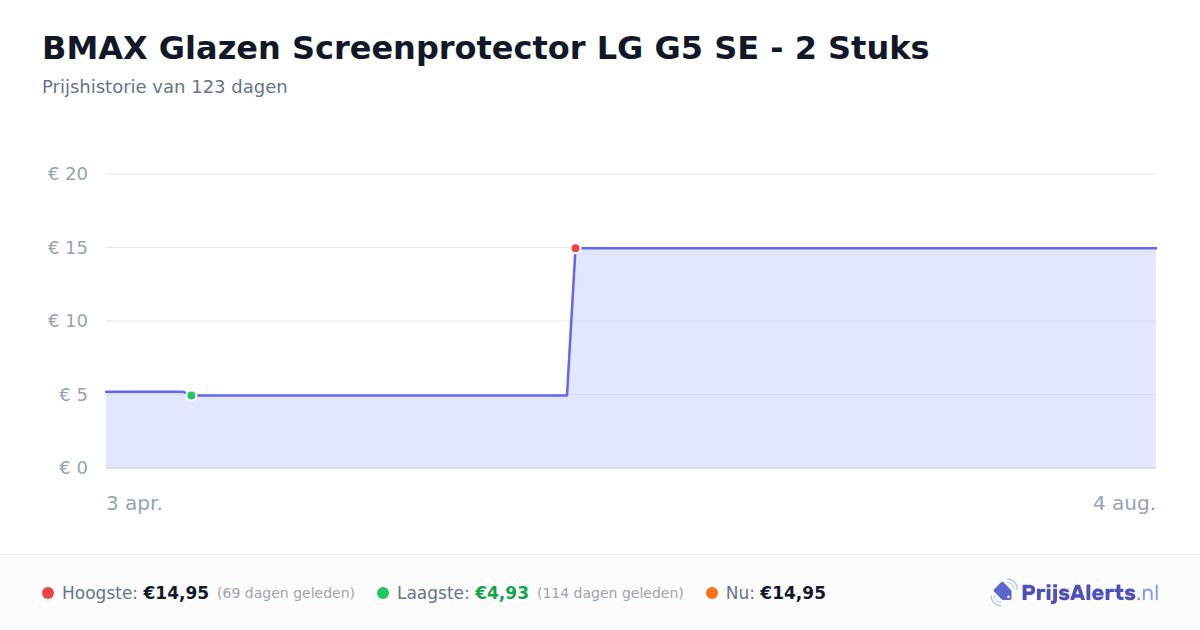Click the lowest price value €4,93
Image resolution: width=1200 pixels, height=630 pixels.
(501, 593)
